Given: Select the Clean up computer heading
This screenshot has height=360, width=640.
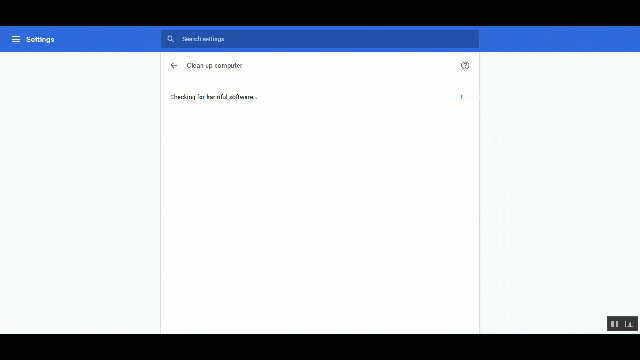Looking at the screenshot, I should 214,65.
